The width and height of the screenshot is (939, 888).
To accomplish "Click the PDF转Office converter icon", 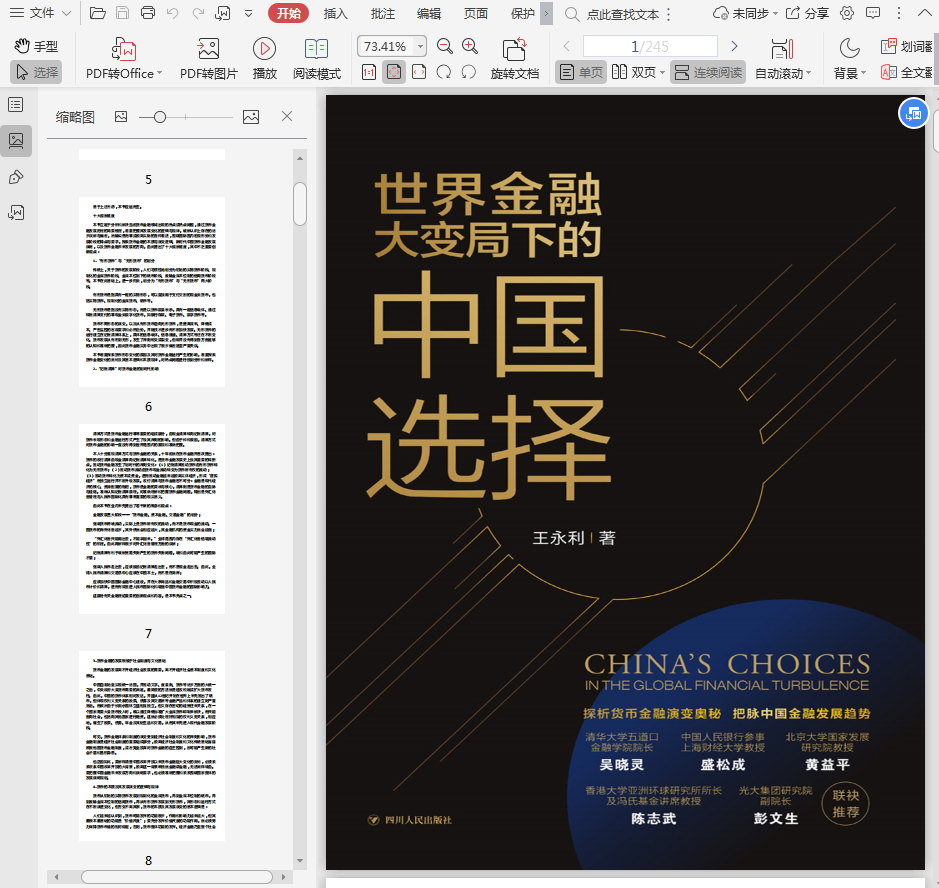I will point(124,49).
